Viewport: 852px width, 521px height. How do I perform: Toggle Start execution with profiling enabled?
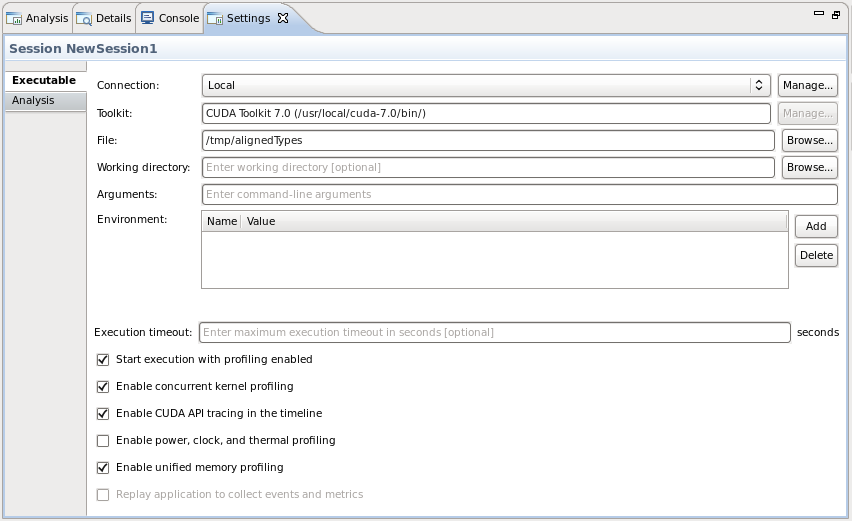point(103,360)
